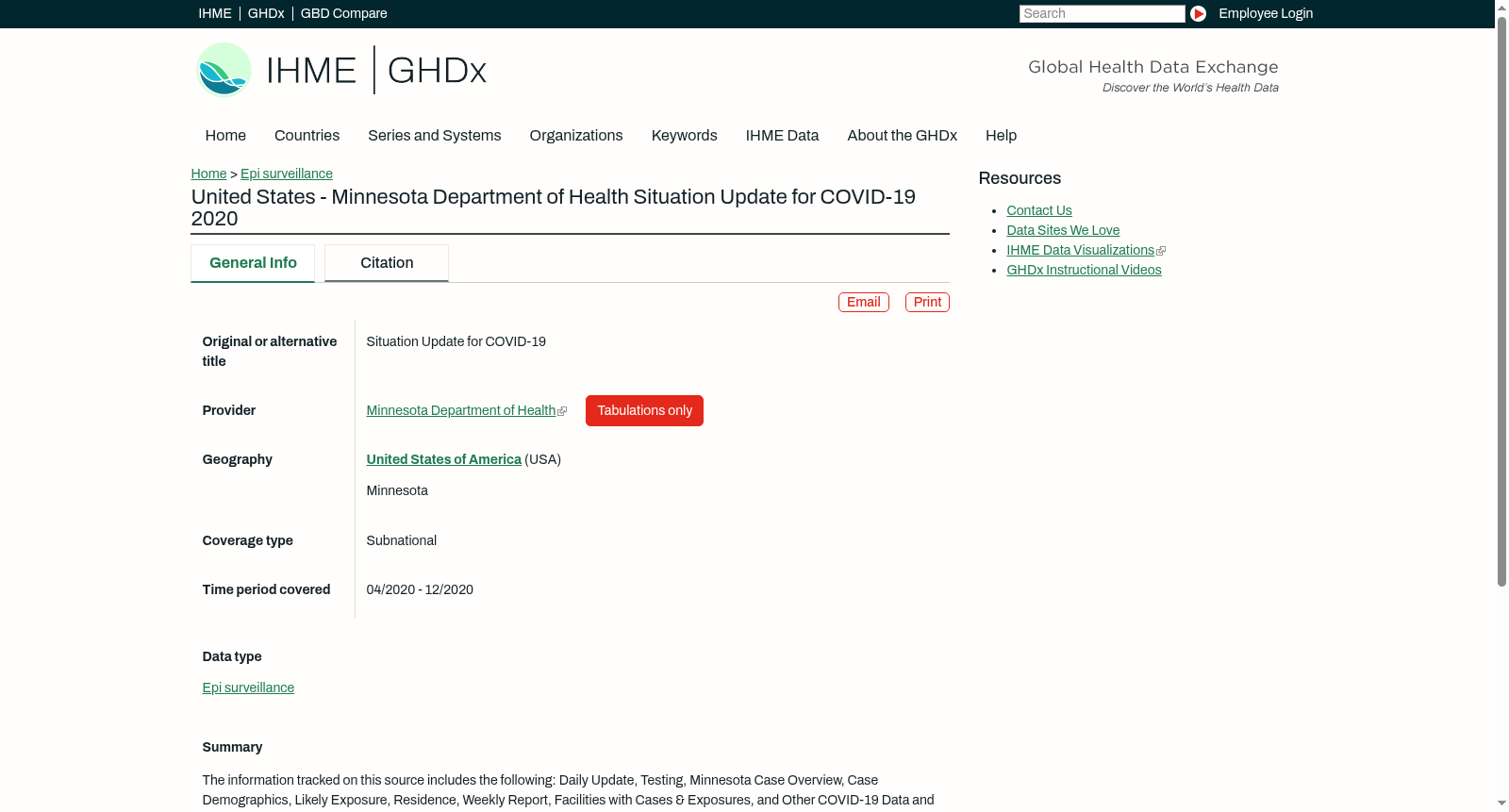Open Epi surveillance link under Data type

click(248, 688)
